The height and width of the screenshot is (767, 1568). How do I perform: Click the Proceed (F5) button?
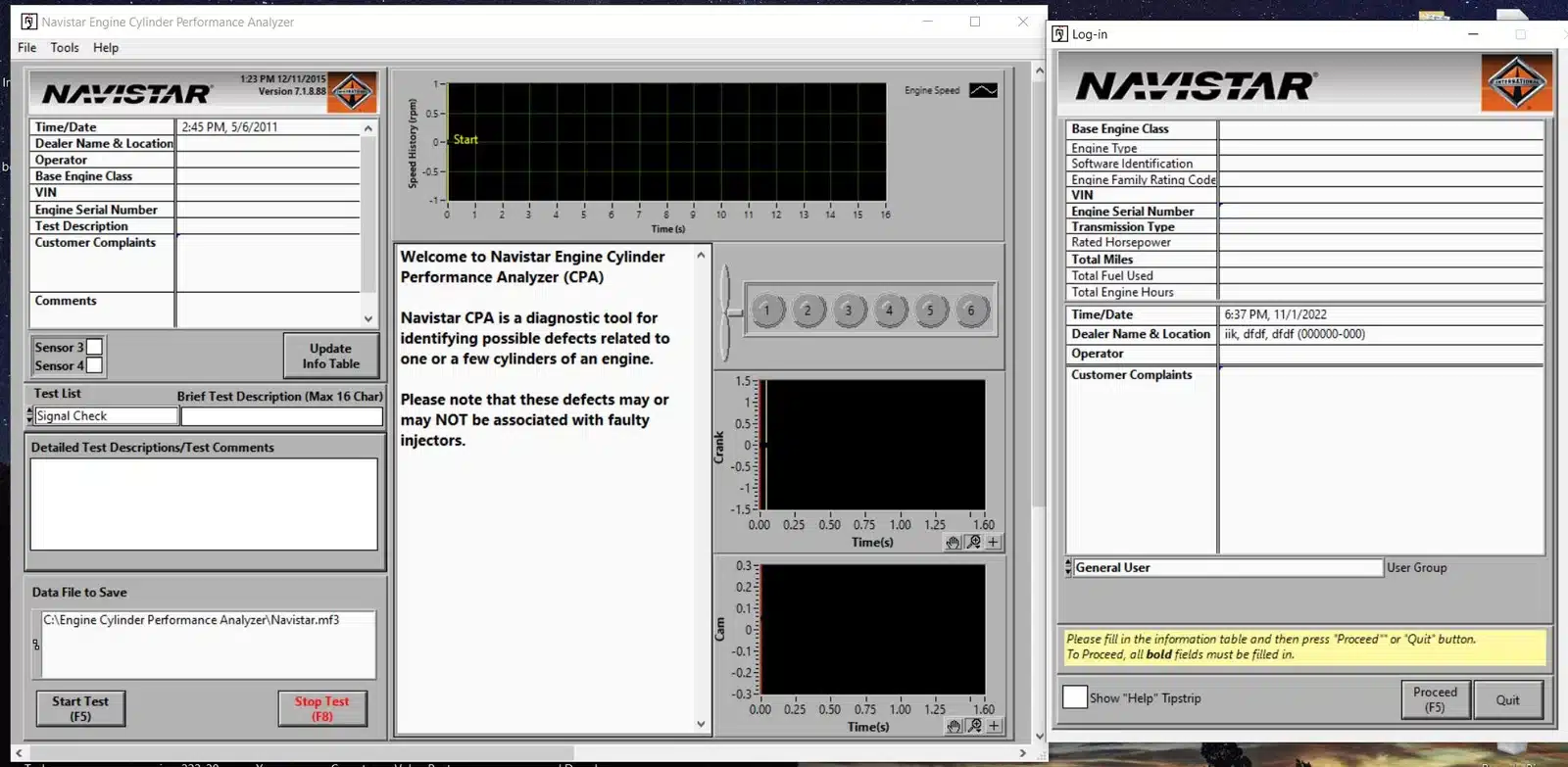(1435, 699)
